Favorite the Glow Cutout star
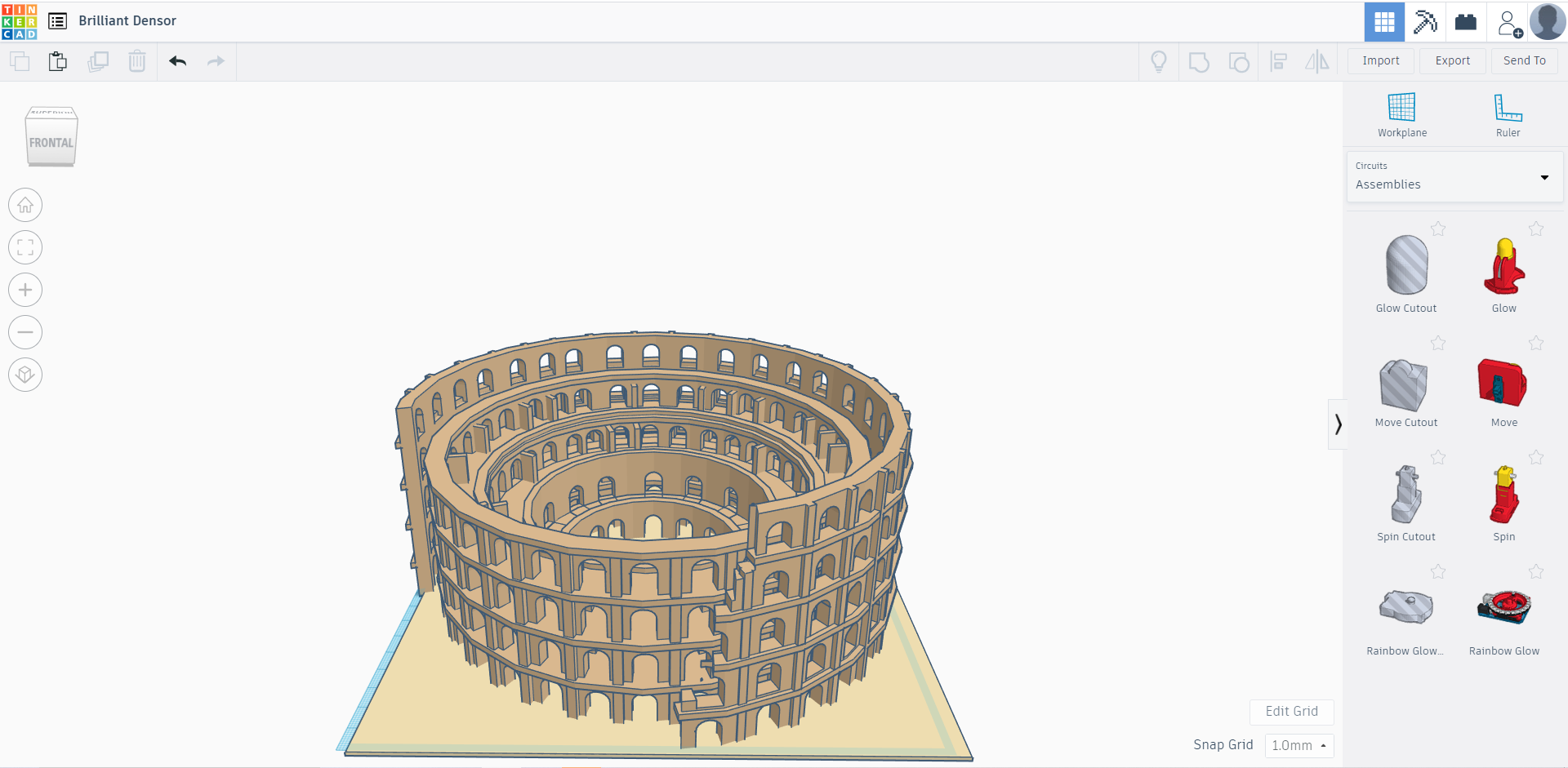1568x768 pixels. click(1438, 229)
